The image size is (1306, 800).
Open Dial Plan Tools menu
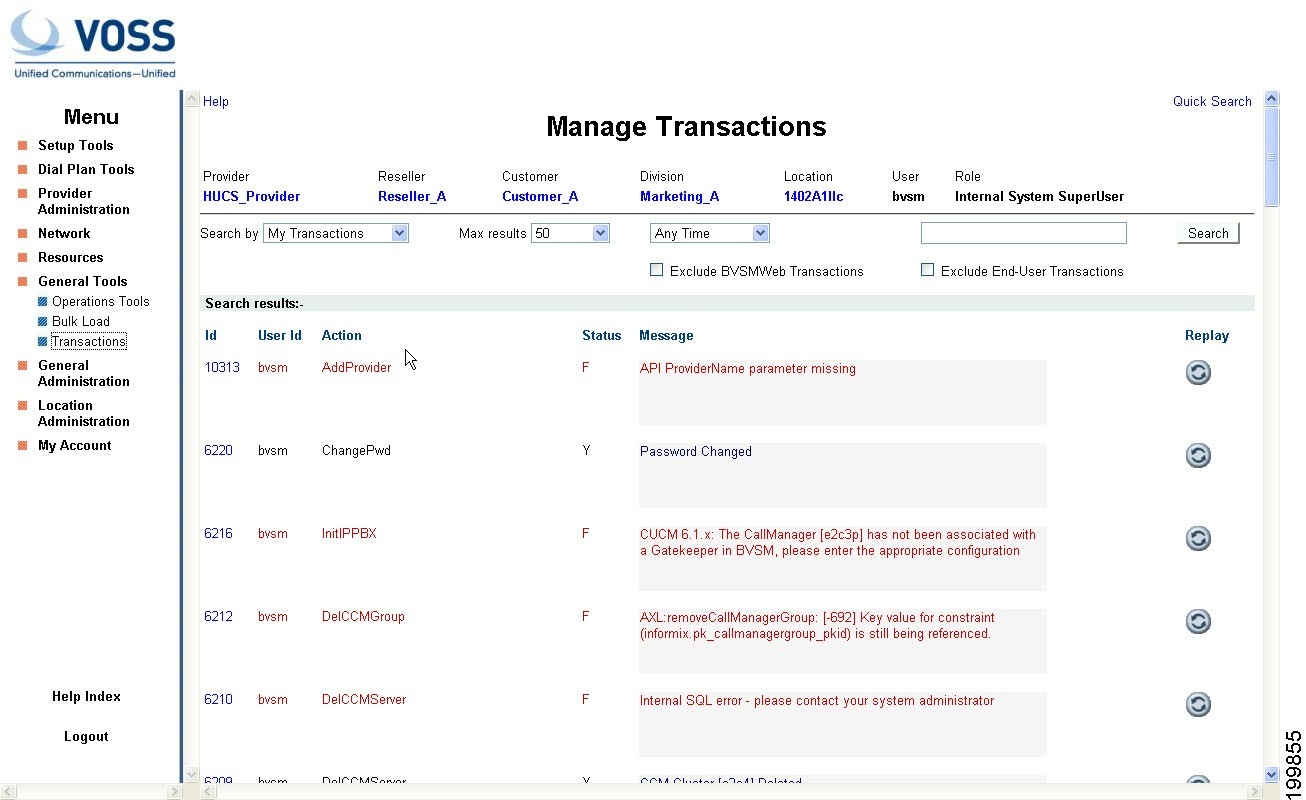(x=86, y=169)
